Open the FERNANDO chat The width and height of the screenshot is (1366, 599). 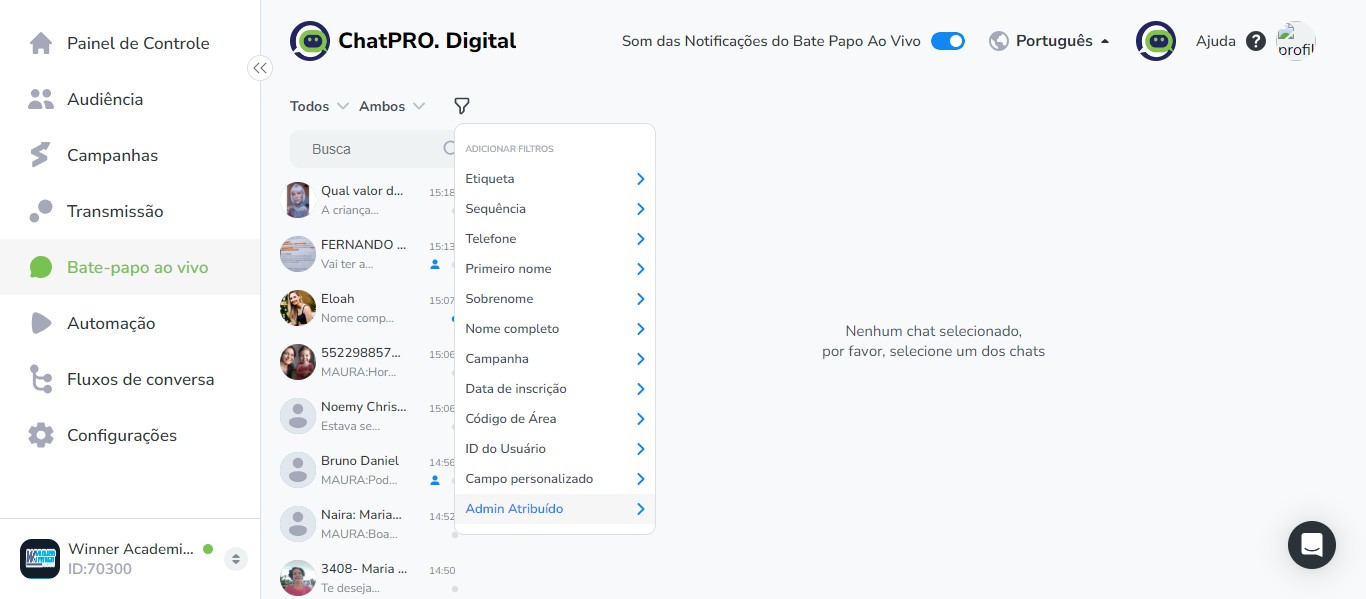(x=367, y=254)
